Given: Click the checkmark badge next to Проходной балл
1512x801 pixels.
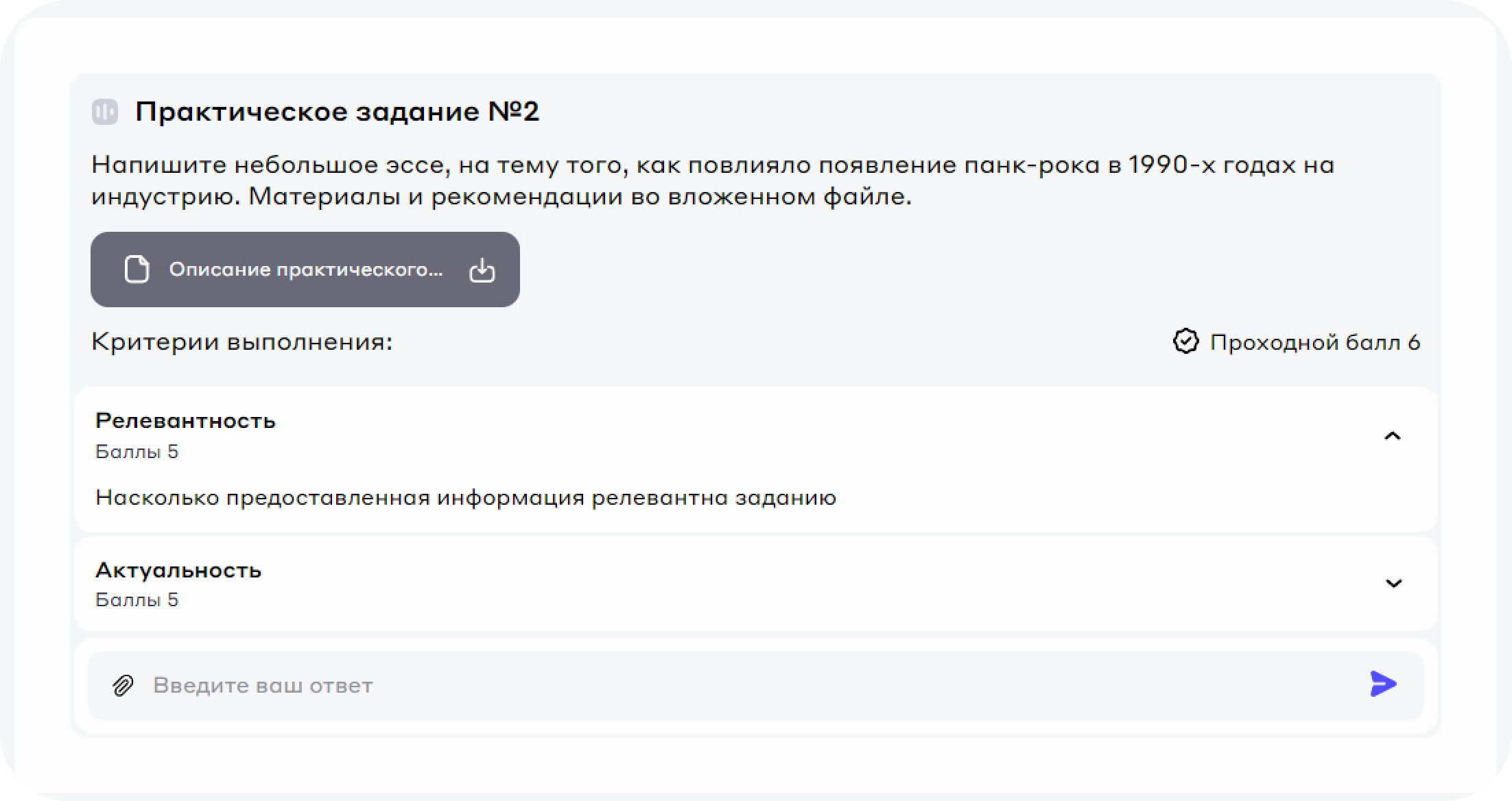Looking at the screenshot, I should (x=1185, y=342).
